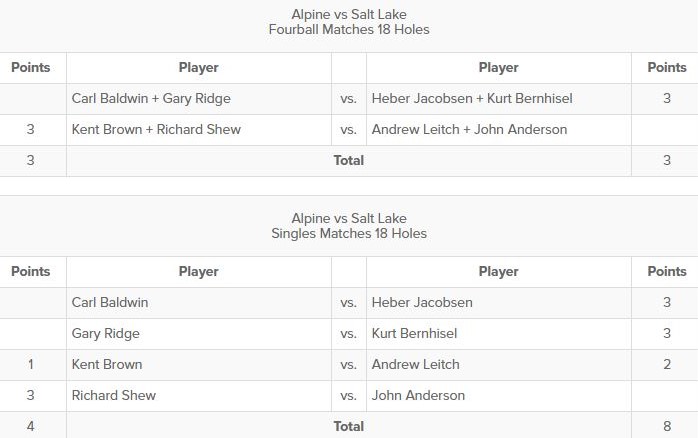
Task: Select Kurt Bernhisel singles player
Action: [x=414, y=333]
